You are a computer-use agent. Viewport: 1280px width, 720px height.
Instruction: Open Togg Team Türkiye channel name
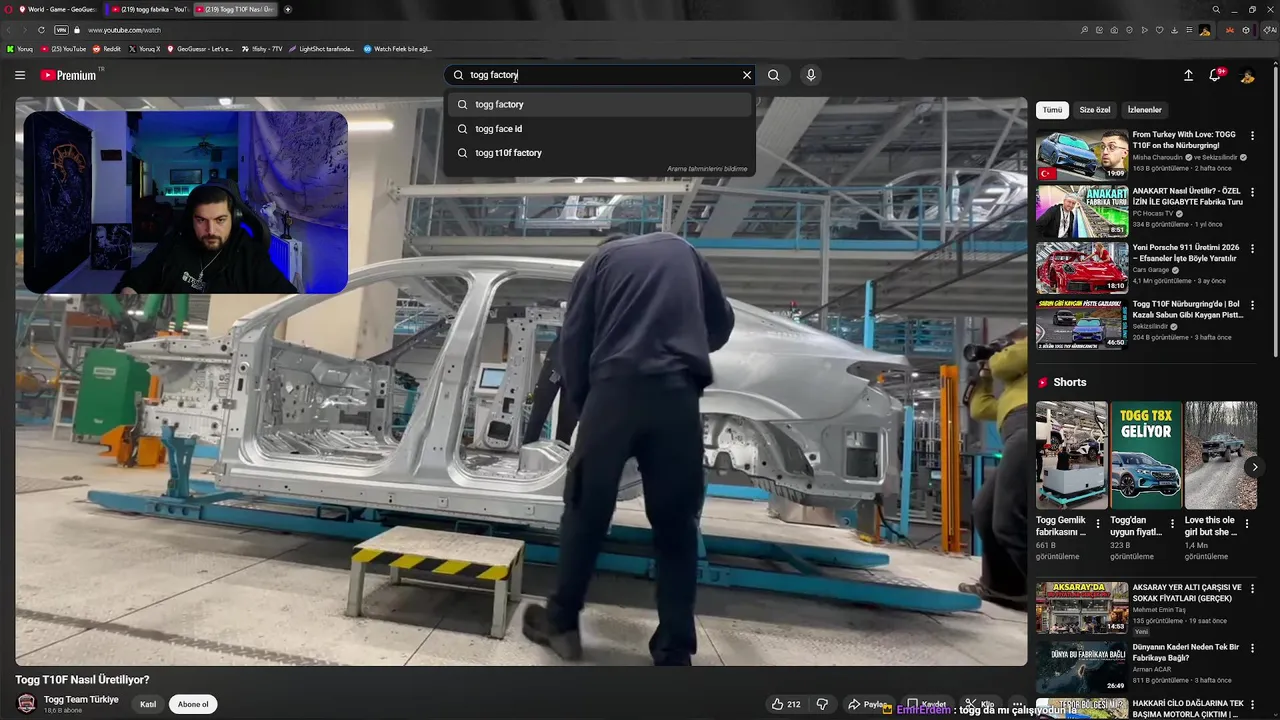(81, 699)
